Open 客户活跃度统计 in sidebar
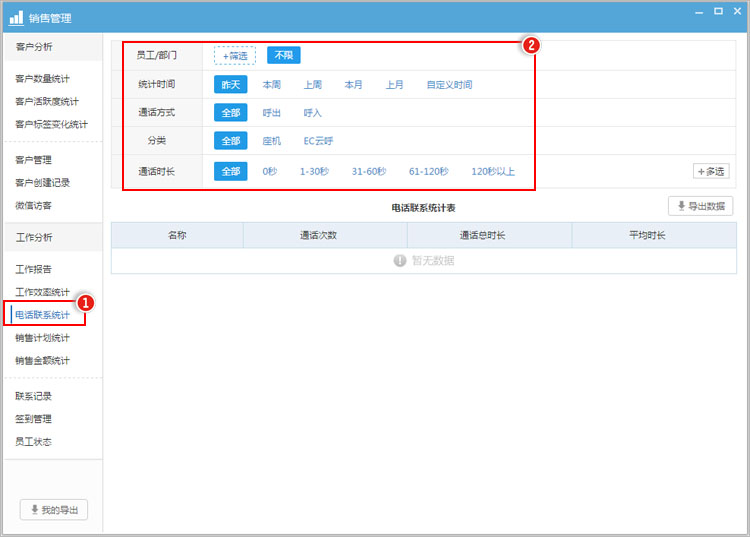The height and width of the screenshot is (537, 750). [x=47, y=101]
